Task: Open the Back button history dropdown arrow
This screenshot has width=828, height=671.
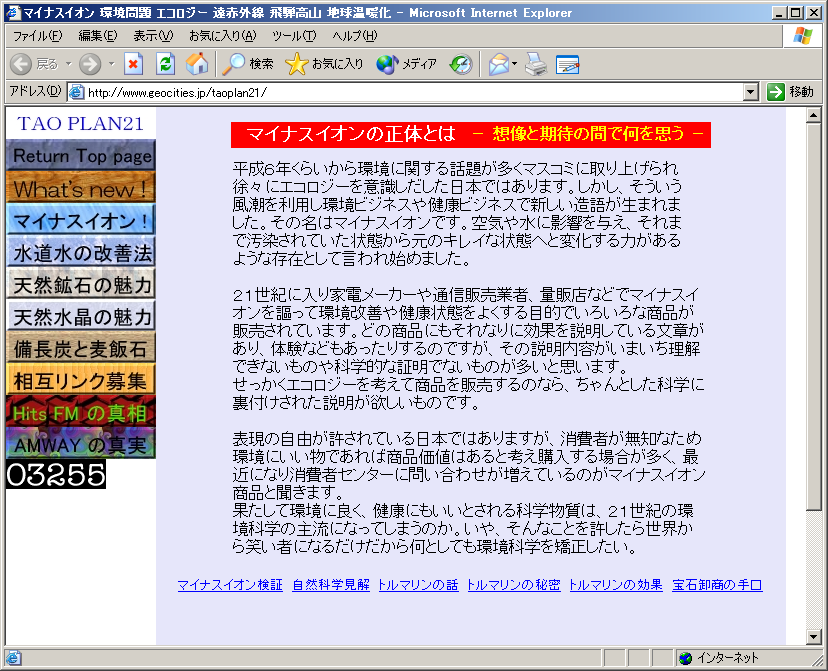Action: pyautogui.click(x=68, y=64)
